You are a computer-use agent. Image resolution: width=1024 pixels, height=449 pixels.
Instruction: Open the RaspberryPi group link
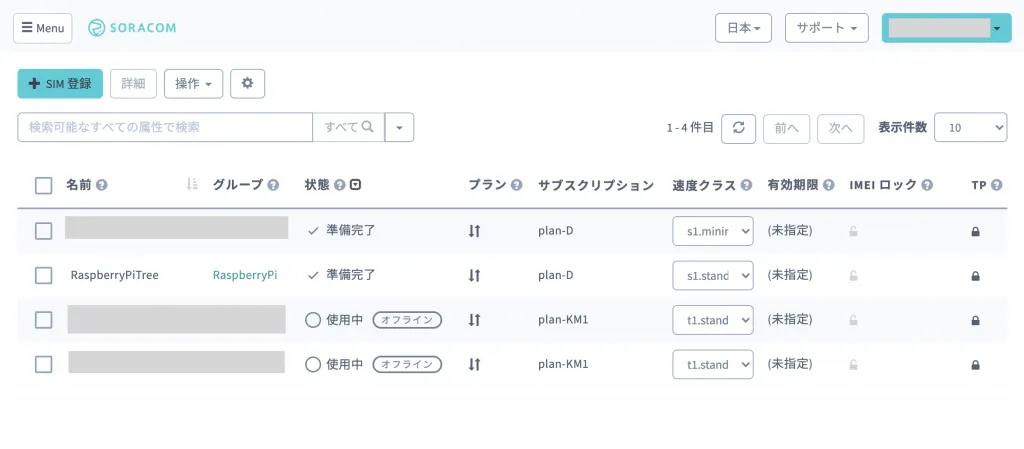[245, 275]
